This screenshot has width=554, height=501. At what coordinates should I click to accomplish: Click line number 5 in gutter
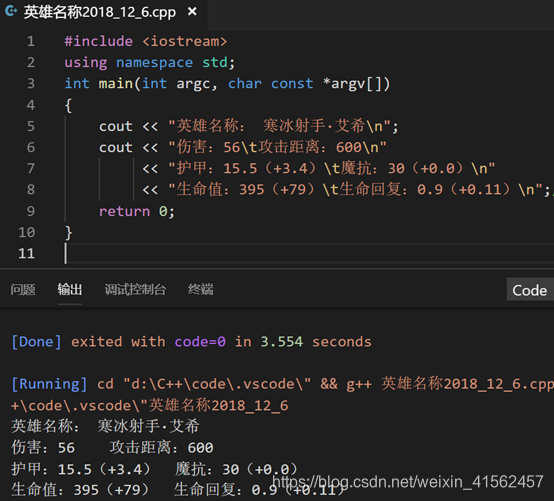click(31, 126)
